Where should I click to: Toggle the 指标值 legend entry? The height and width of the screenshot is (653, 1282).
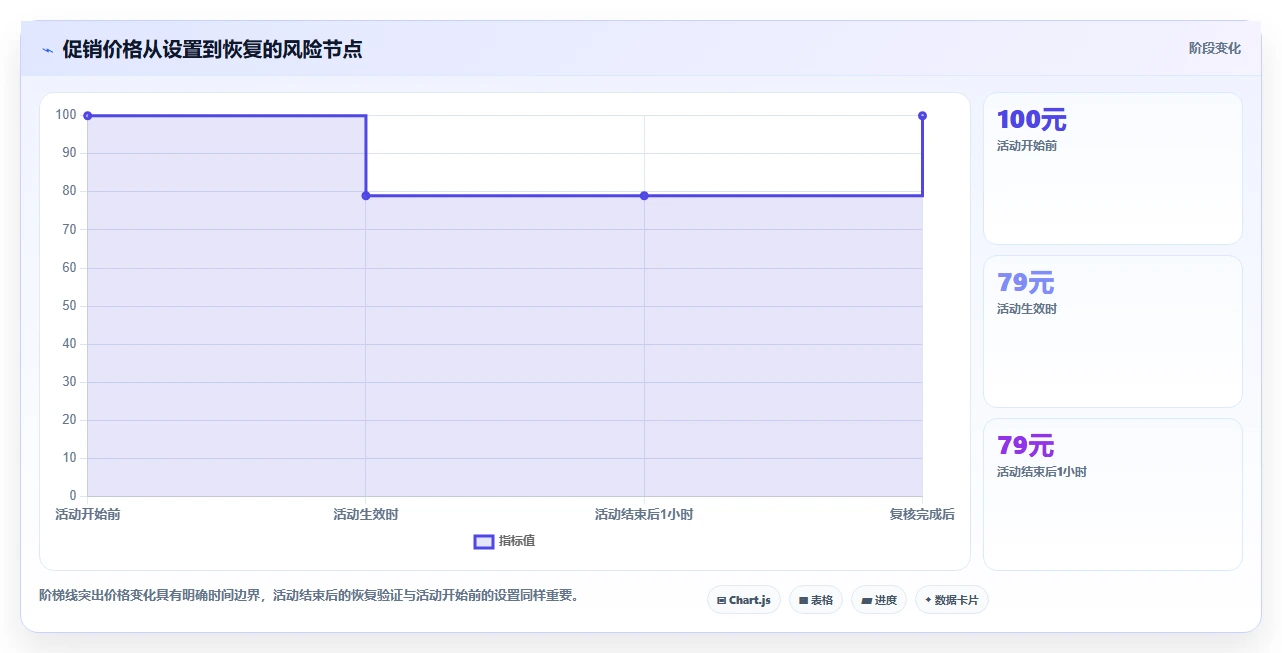click(505, 541)
